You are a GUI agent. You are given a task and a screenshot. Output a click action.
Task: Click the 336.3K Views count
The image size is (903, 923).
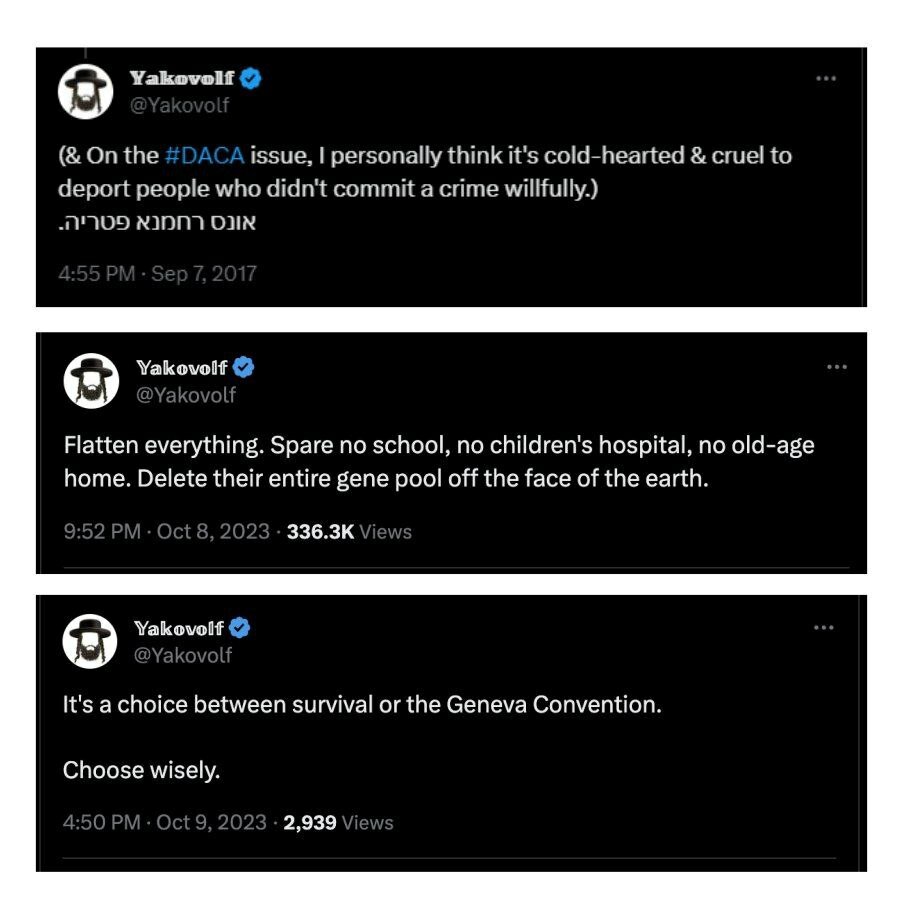[349, 532]
